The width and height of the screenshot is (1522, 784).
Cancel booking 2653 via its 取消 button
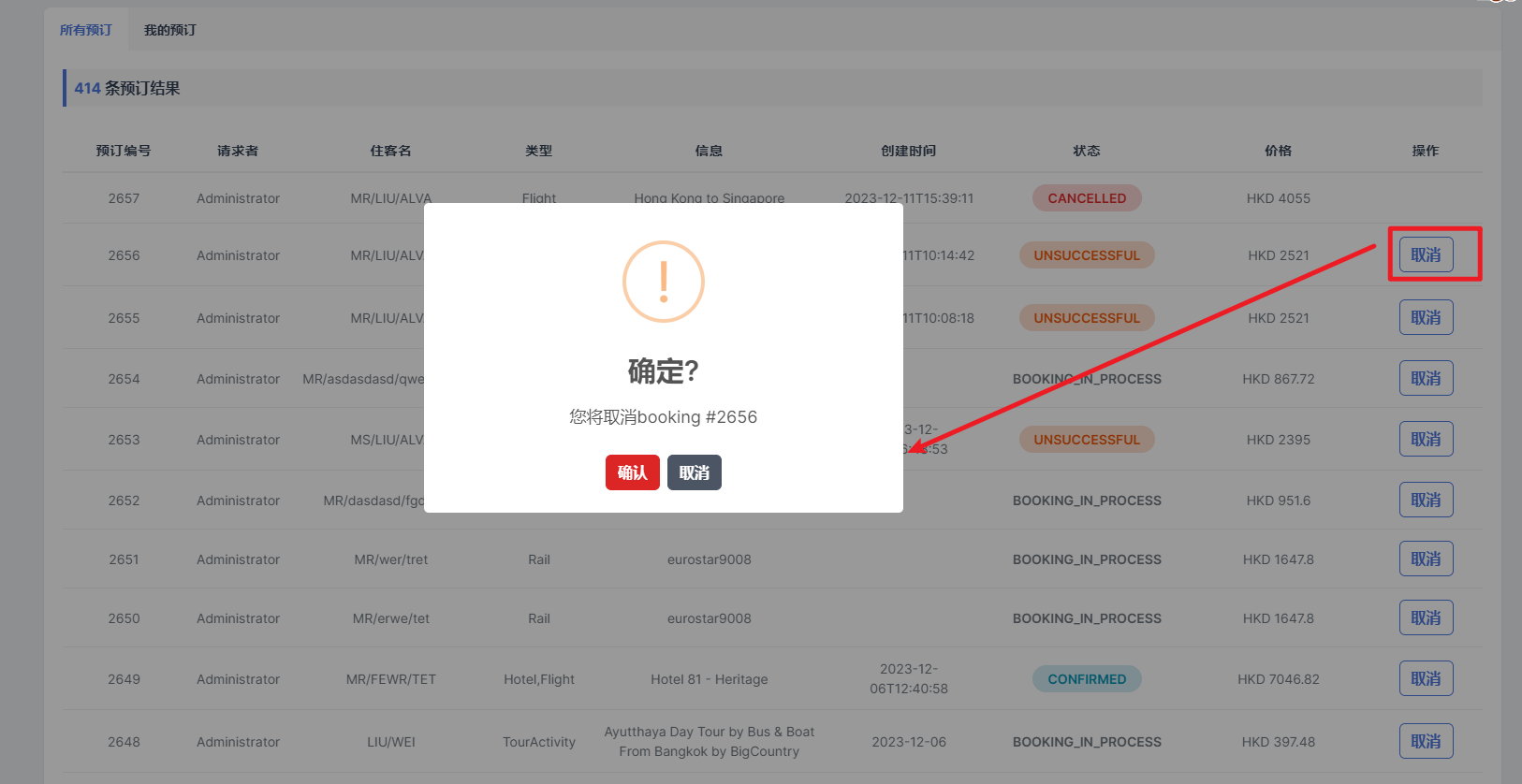1426,439
